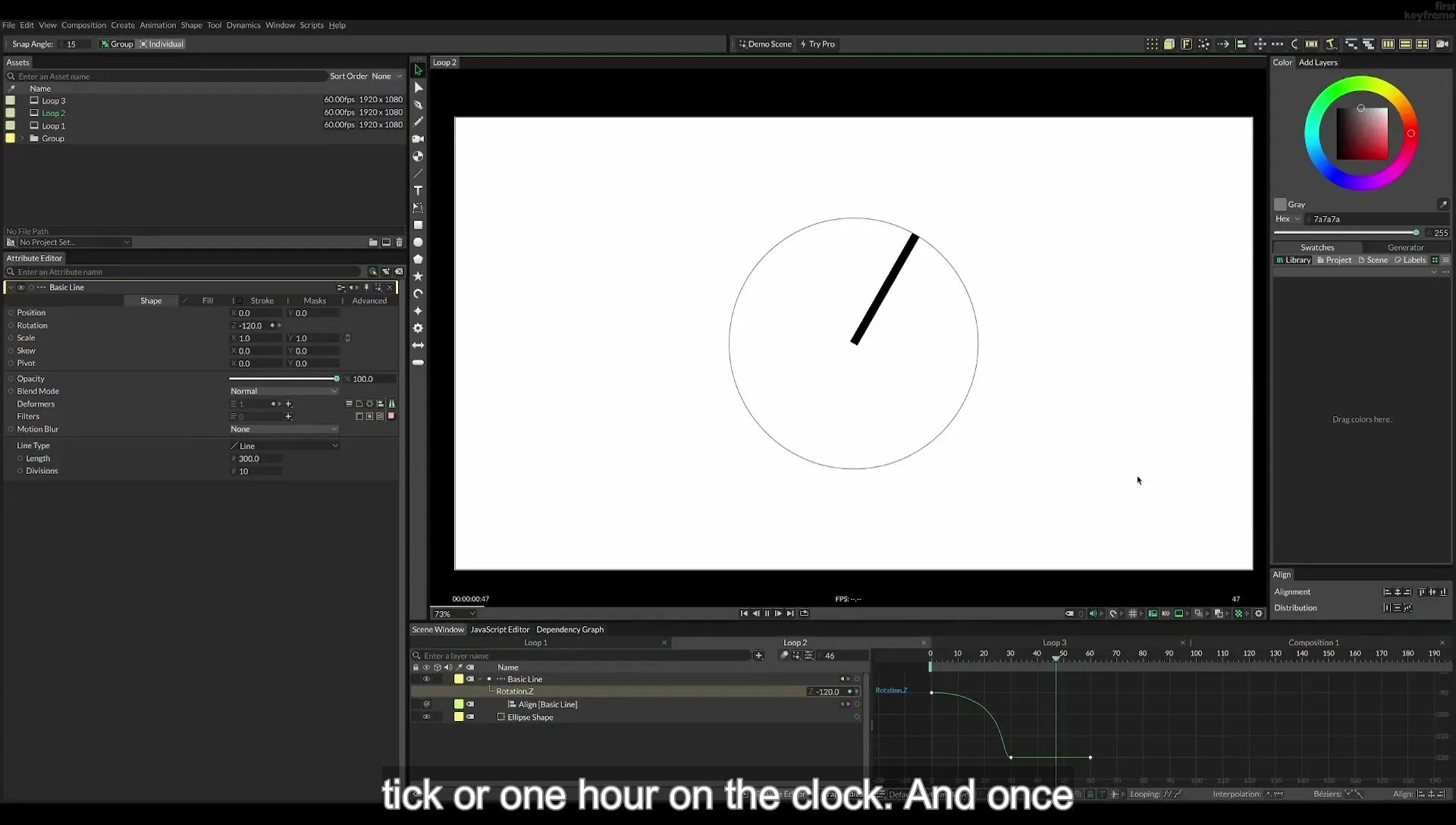
Task: Open the Blend Mode dropdown
Action: click(x=284, y=391)
